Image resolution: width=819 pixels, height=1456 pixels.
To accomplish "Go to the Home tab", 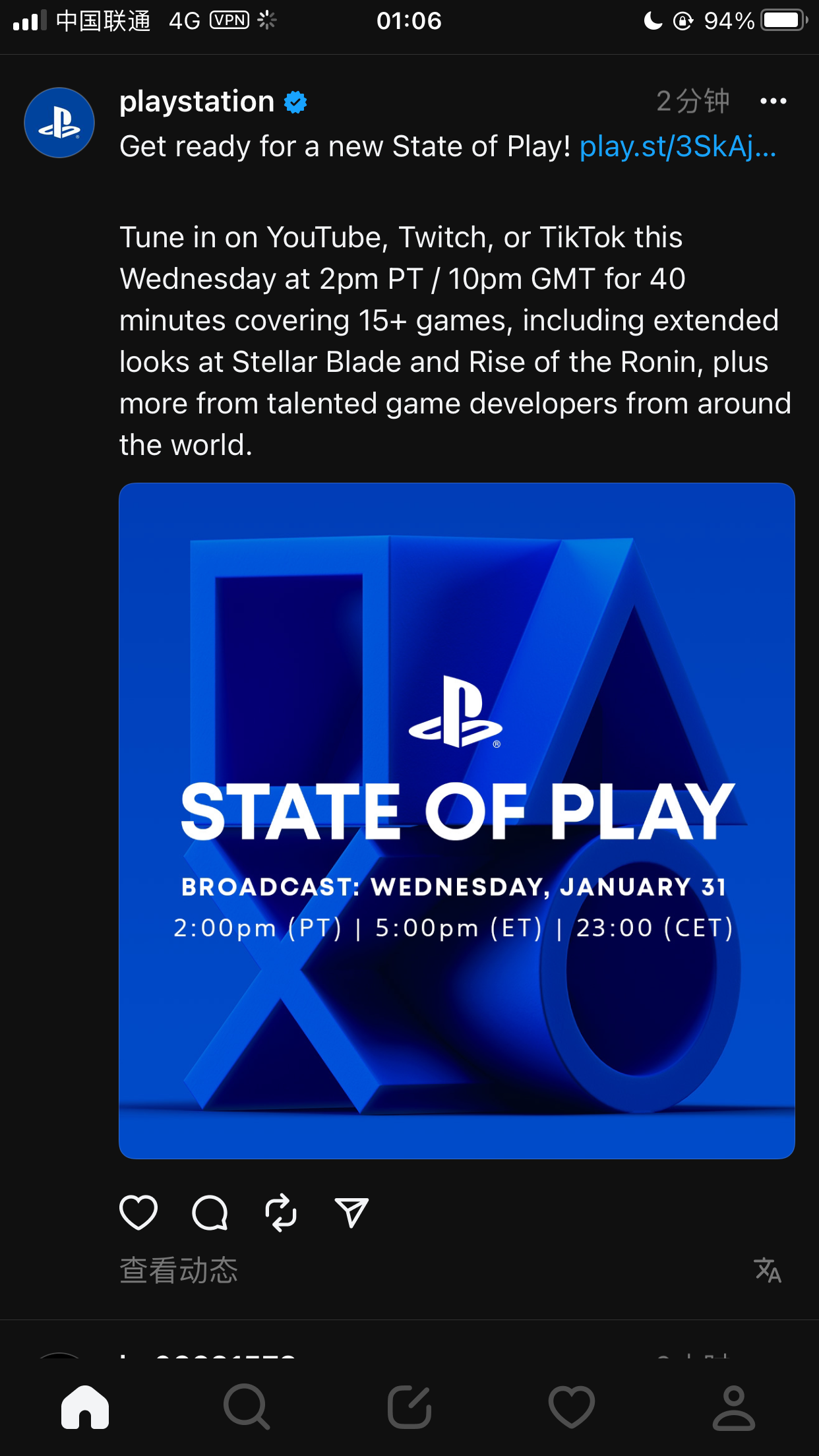I will point(85,1407).
